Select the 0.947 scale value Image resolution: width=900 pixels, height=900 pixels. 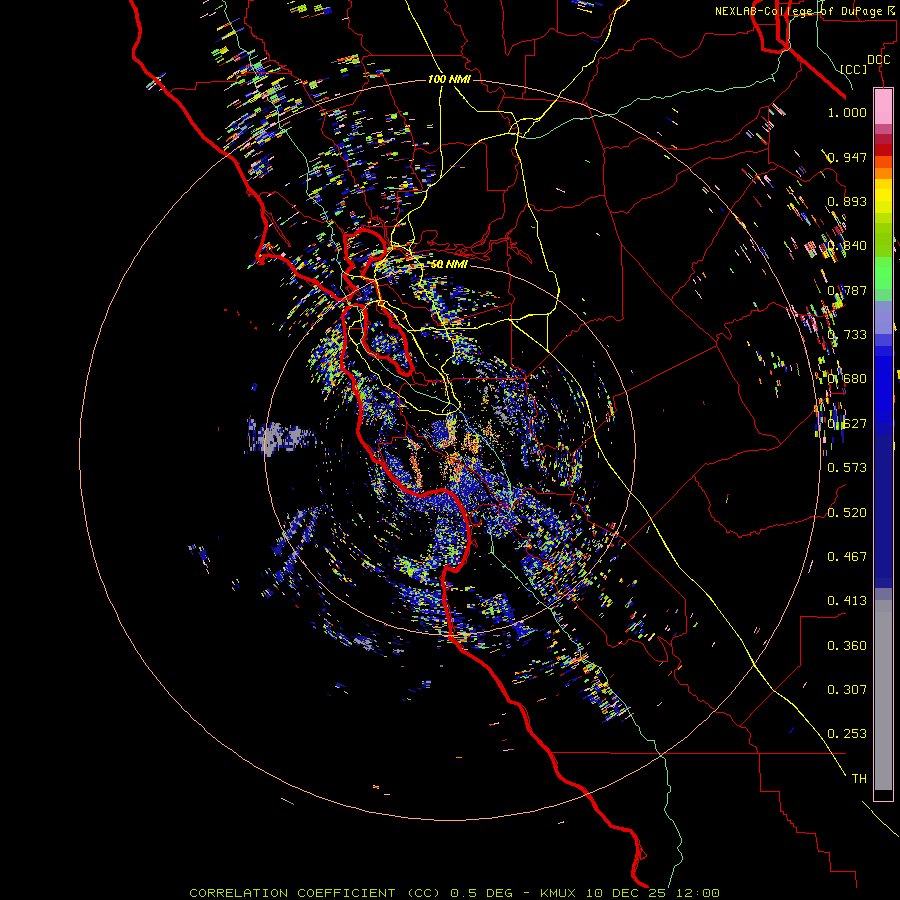(847, 157)
